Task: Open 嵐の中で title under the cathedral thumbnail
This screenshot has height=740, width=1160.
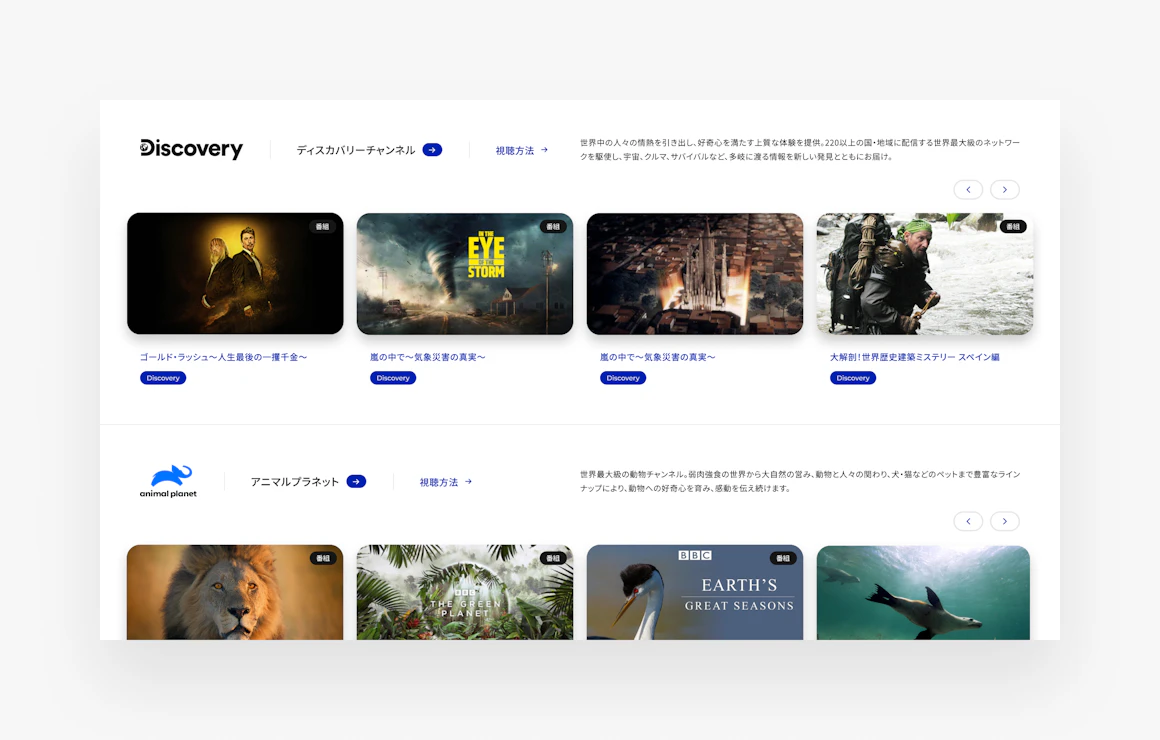Action: click(x=658, y=357)
